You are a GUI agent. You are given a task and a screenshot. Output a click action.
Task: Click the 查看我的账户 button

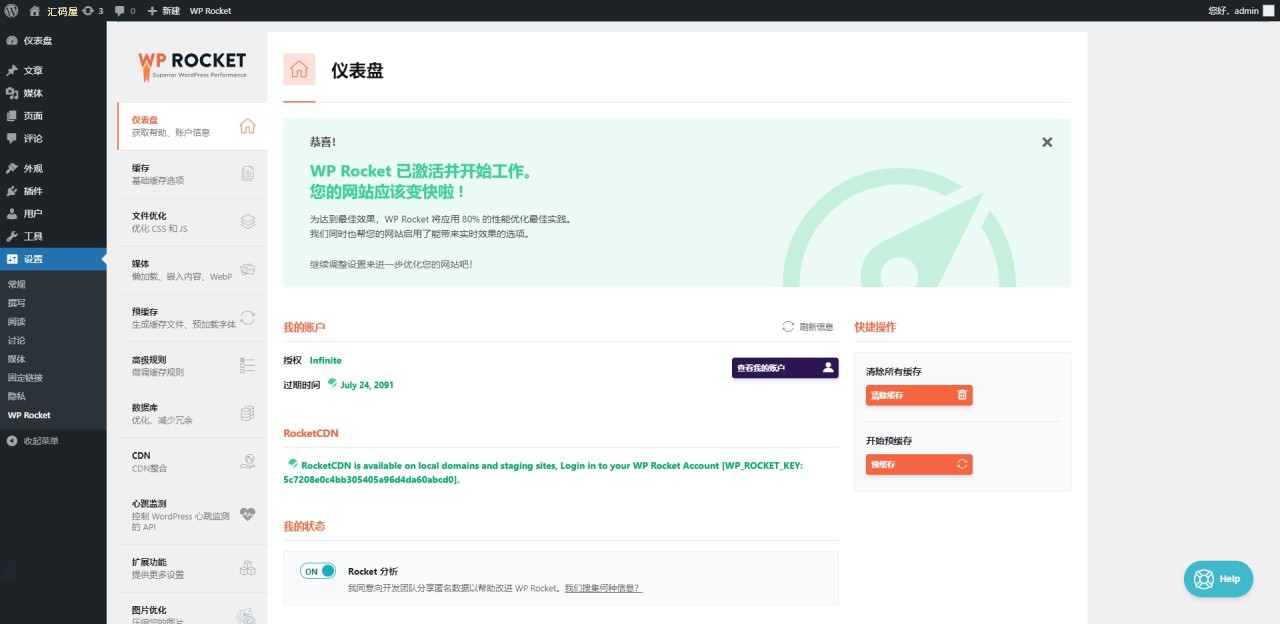coord(785,368)
